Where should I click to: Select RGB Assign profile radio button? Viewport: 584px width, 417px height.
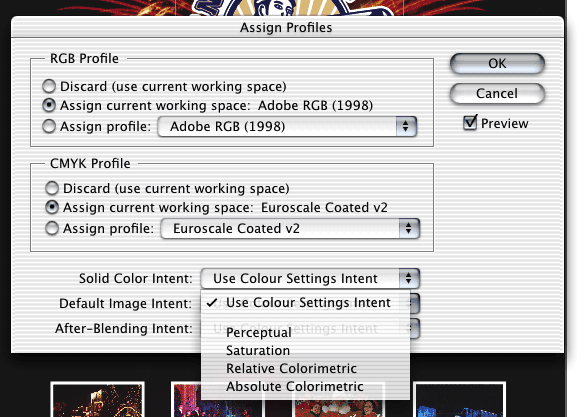click(x=49, y=126)
